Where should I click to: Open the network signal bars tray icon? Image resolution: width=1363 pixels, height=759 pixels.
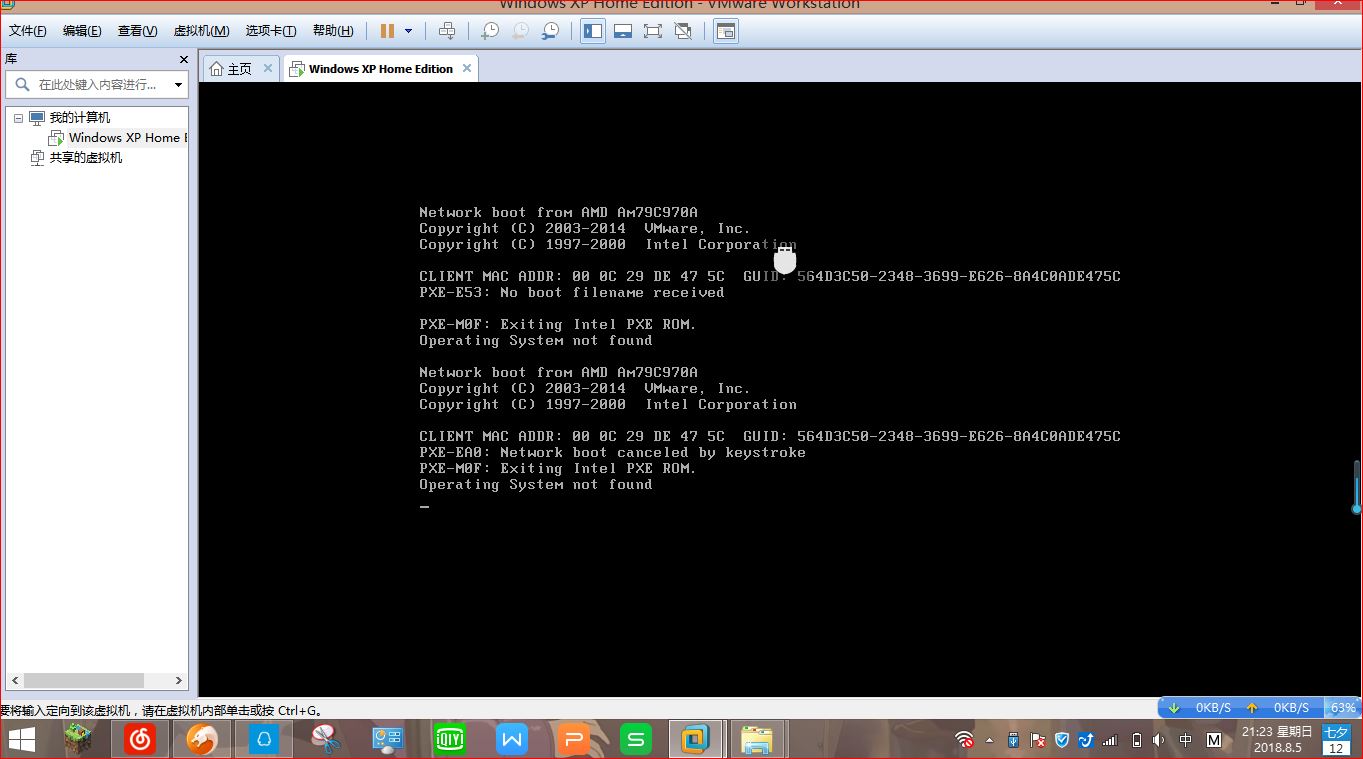[x=1110, y=740]
